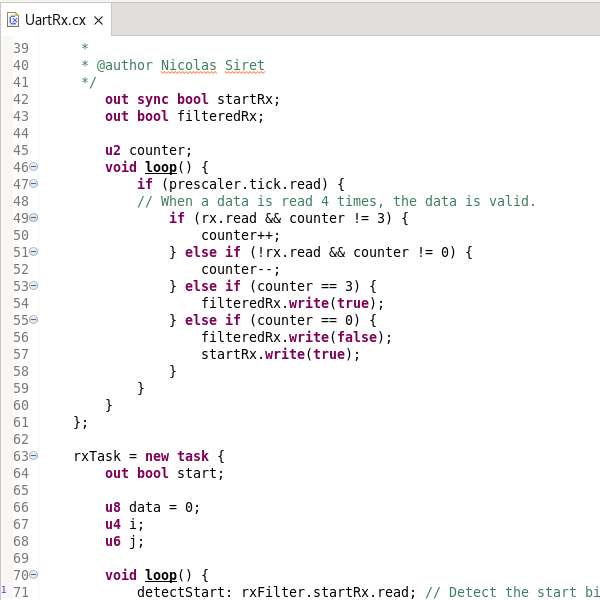
Task: Collapse the fold marker at line 46
Action: coord(33,167)
